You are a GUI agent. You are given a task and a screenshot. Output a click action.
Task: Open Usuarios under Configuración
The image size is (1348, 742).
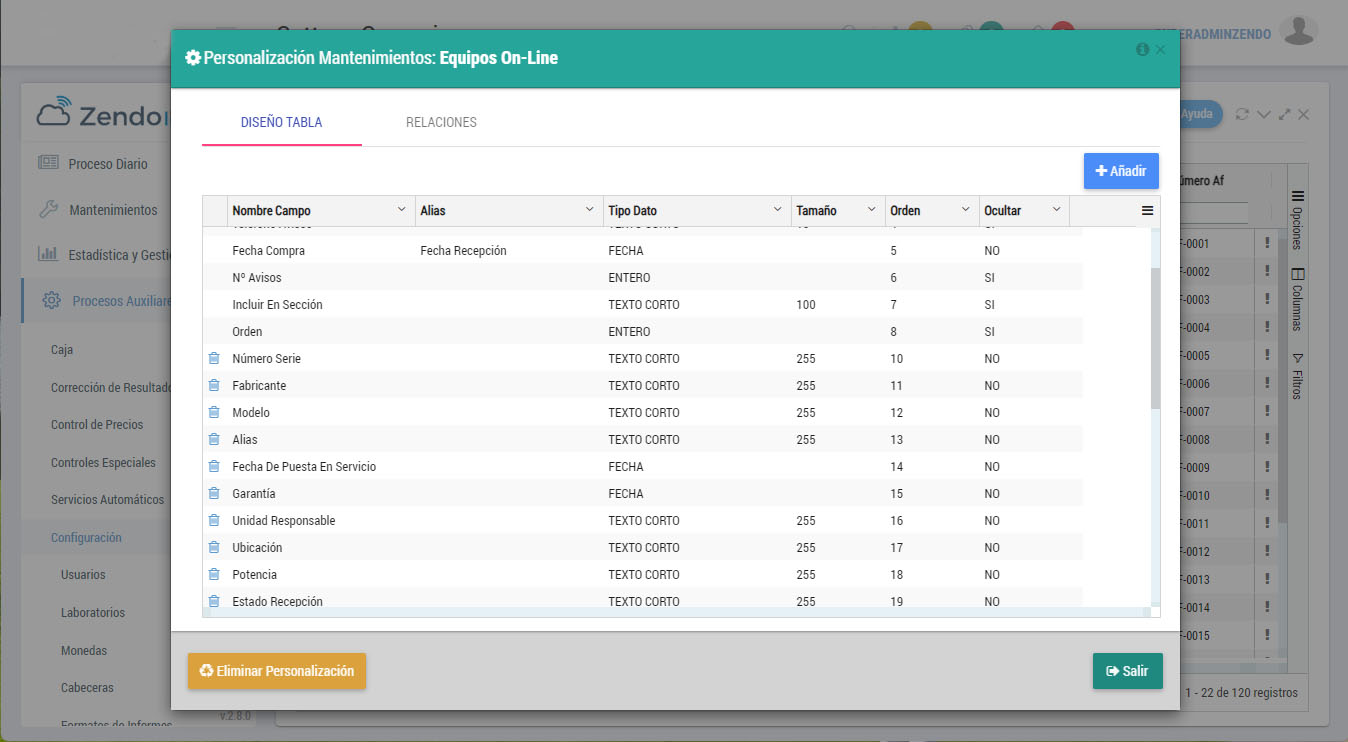click(x=83, y=575)
